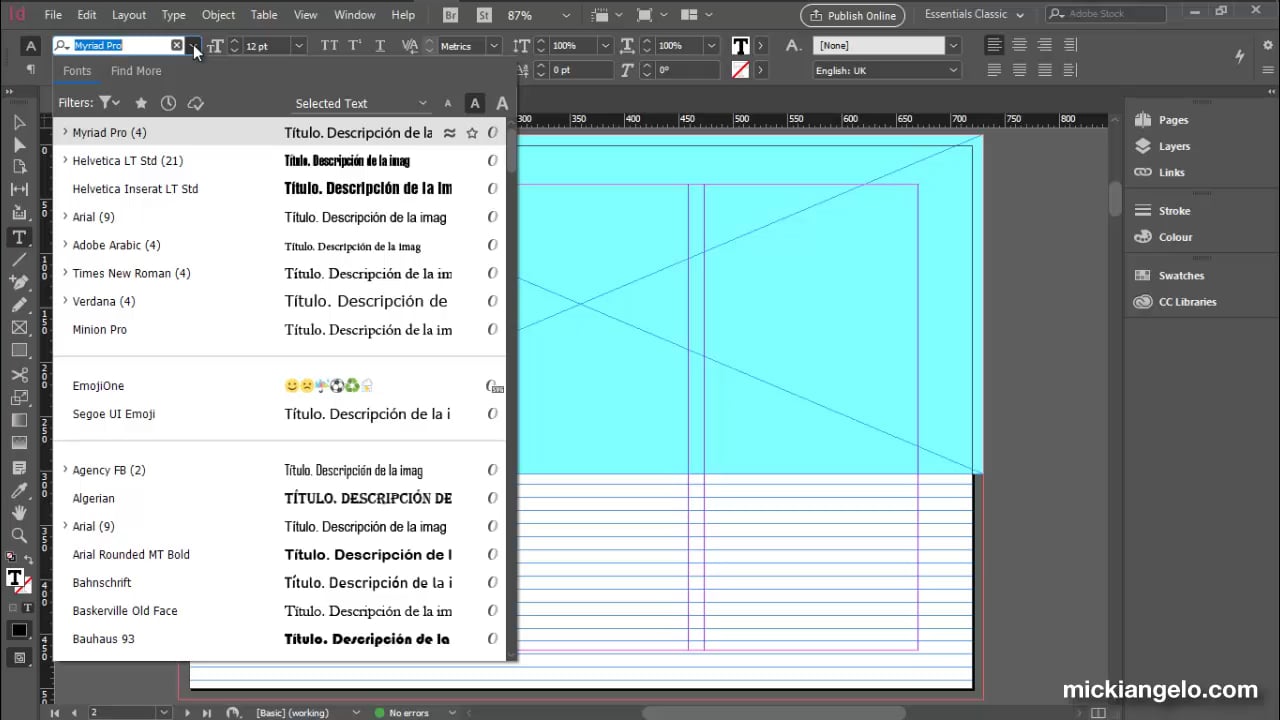Image resolution: width=1280 pixels, height=720 pixels.
Task: Toggle All Caps formatting
Action: [329, 46]
